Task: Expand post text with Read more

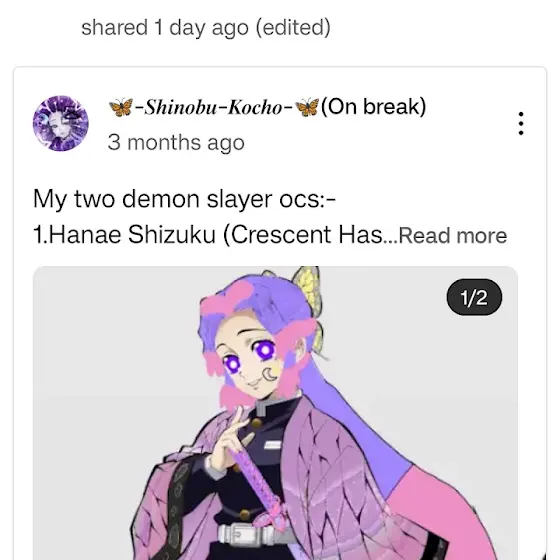Action: 452,236
